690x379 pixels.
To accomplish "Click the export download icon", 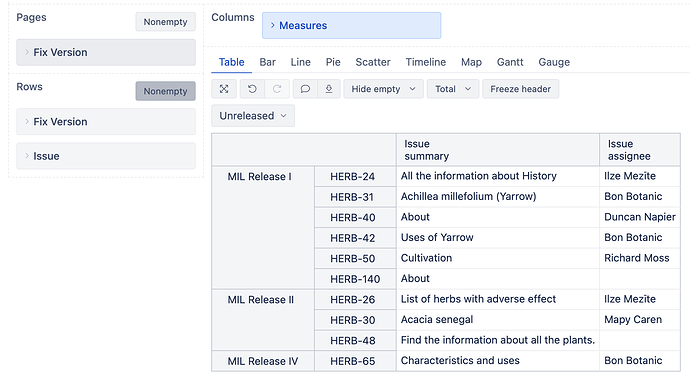I will point(329,89).
